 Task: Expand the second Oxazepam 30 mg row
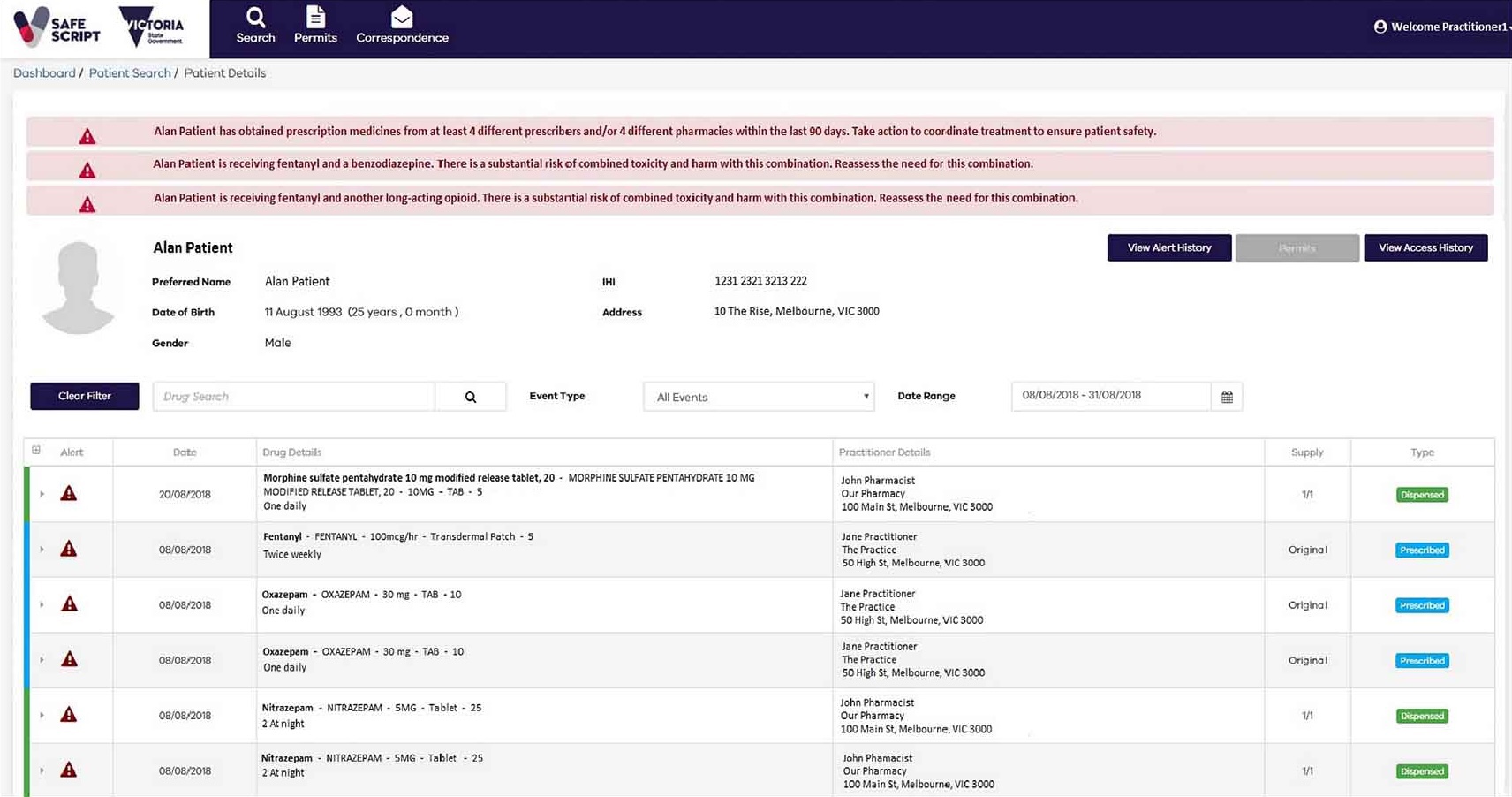click(x=42, y=660)
